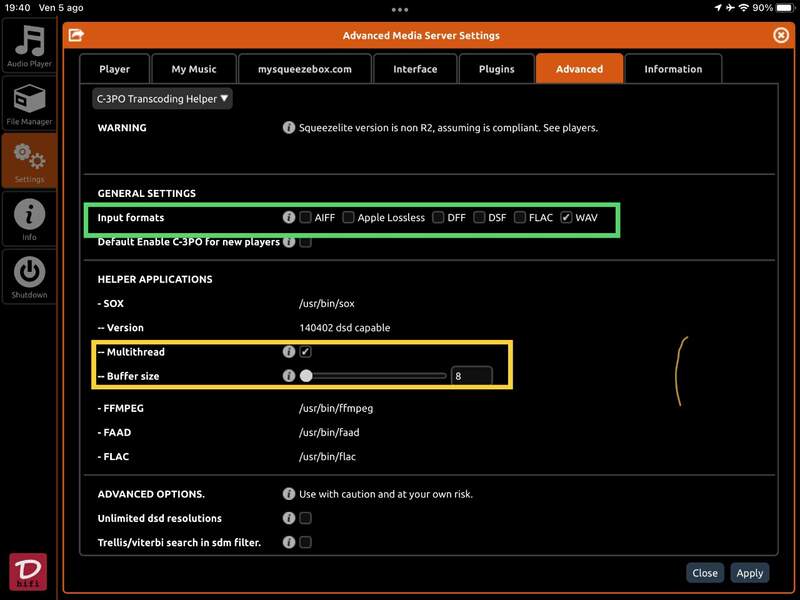Switch to the Plugins tab
Viewport: 800px width, 600px height.
click(496, 69)
